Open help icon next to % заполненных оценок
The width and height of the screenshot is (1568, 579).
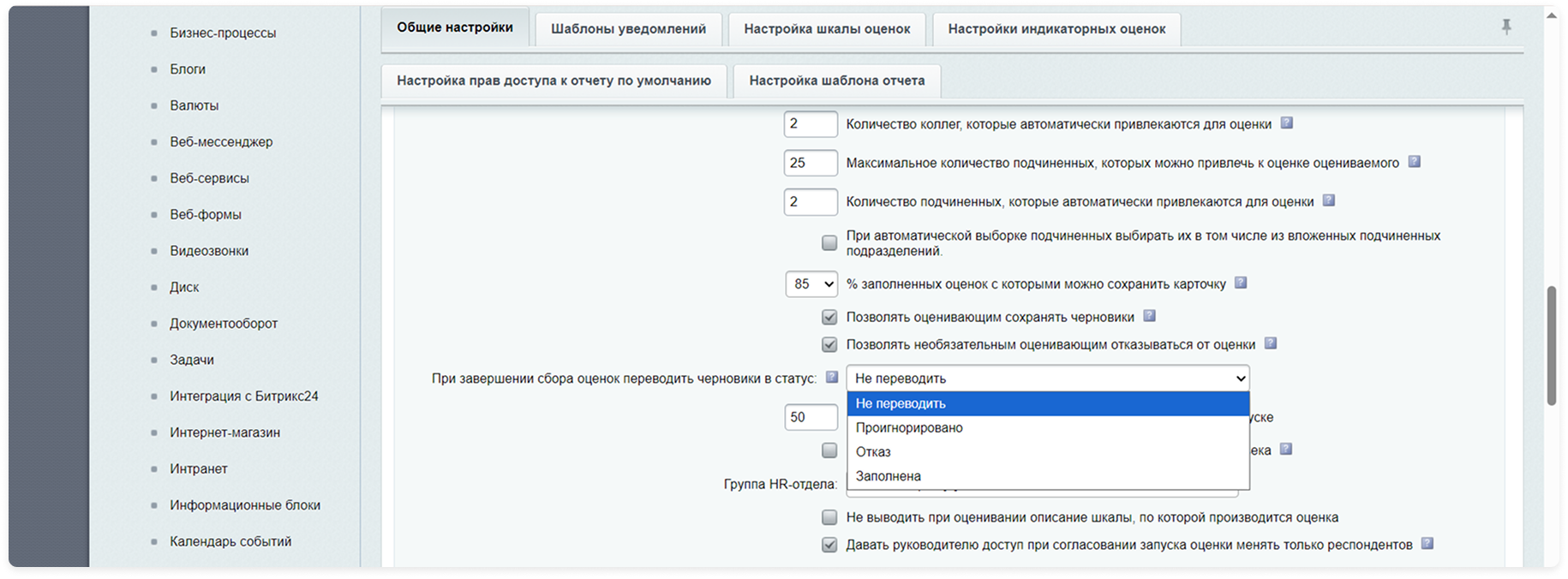[1240, 283]
